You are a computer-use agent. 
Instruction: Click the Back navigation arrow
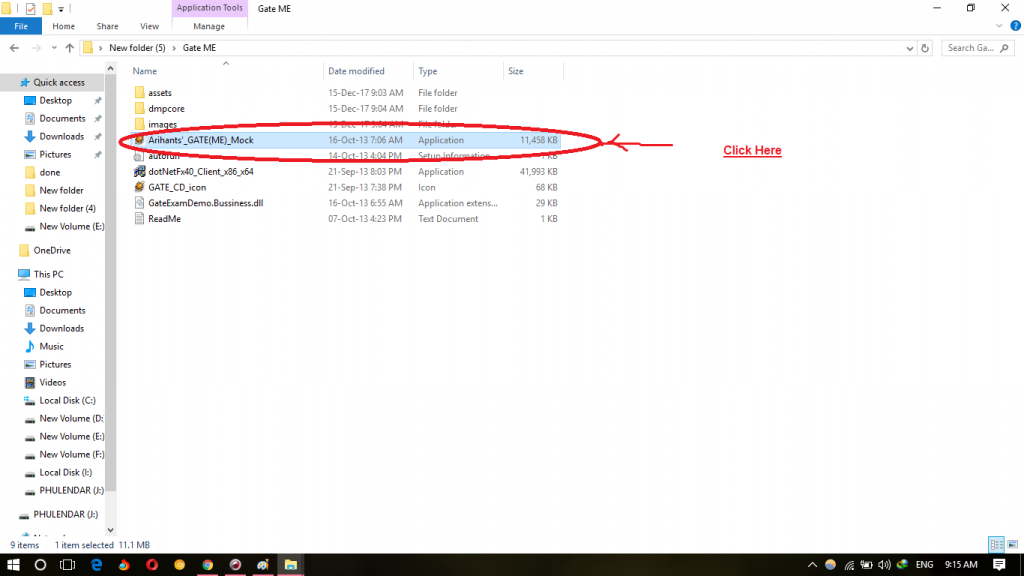pyautogui.click(x=15, y=47)
